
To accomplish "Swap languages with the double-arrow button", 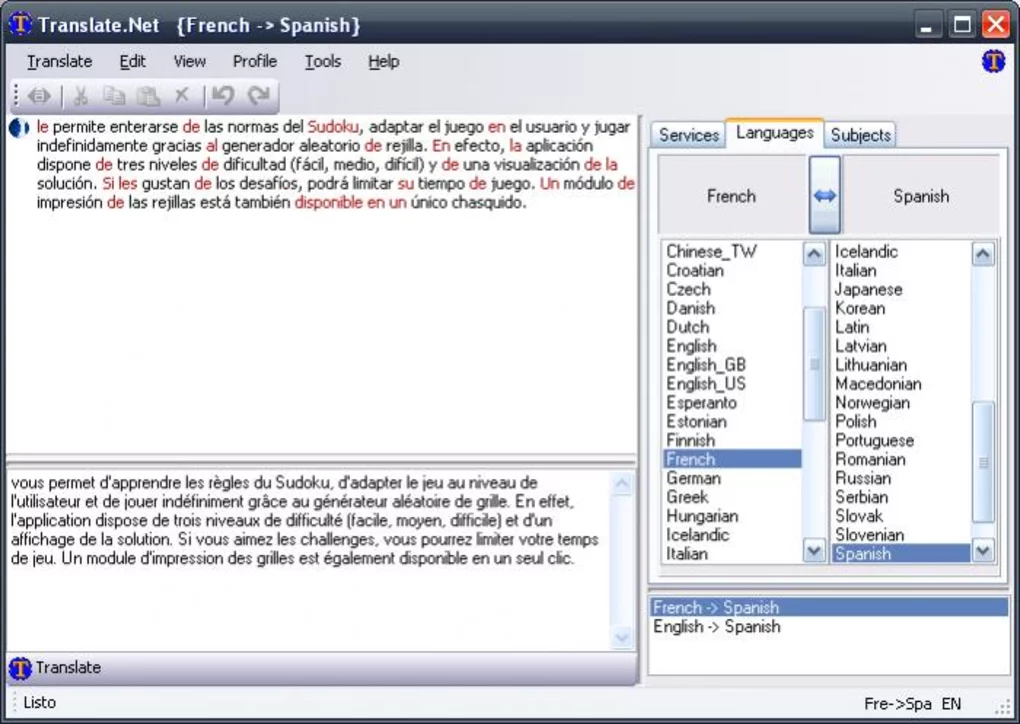I will (824, 194).
